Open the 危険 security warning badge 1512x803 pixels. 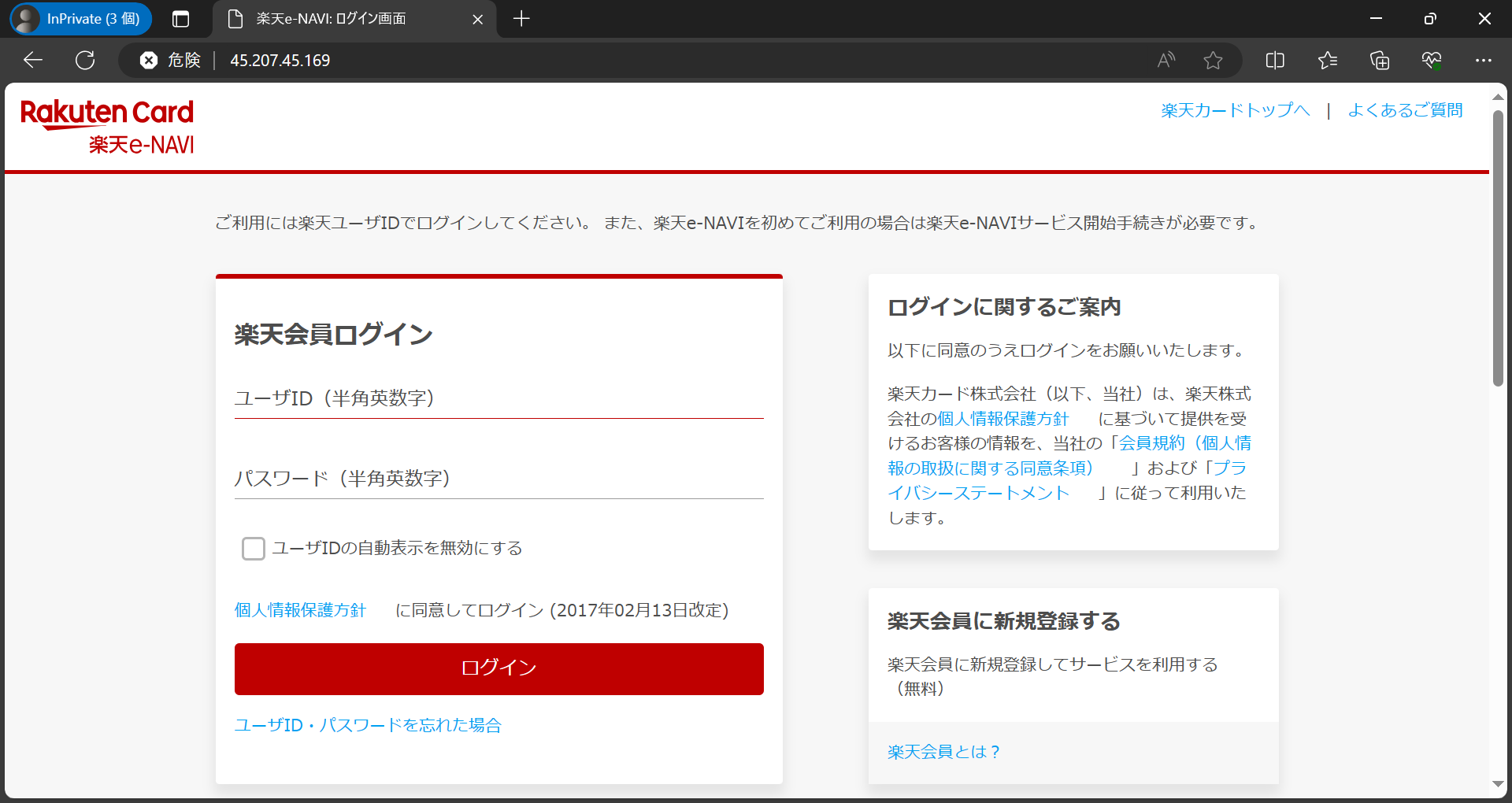click(x=171, y=60)
